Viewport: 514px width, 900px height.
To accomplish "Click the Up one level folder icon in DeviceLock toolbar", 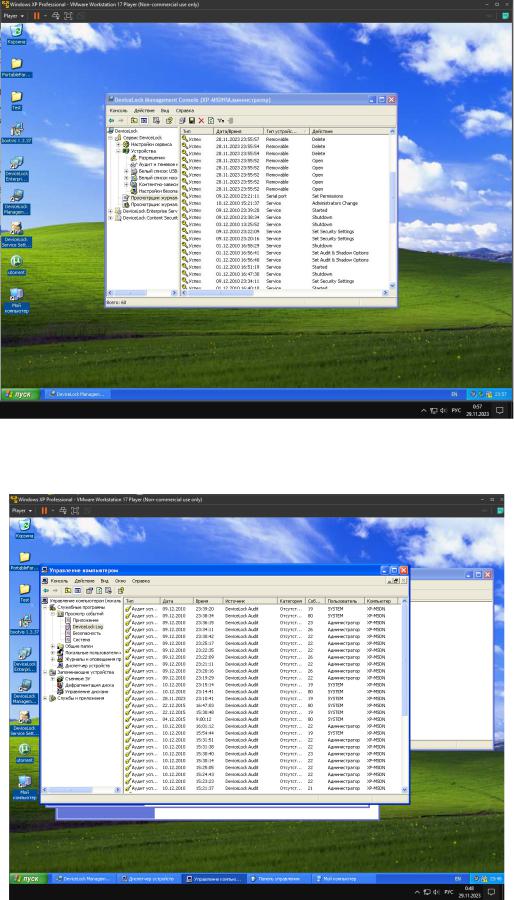I will [134, 121].
